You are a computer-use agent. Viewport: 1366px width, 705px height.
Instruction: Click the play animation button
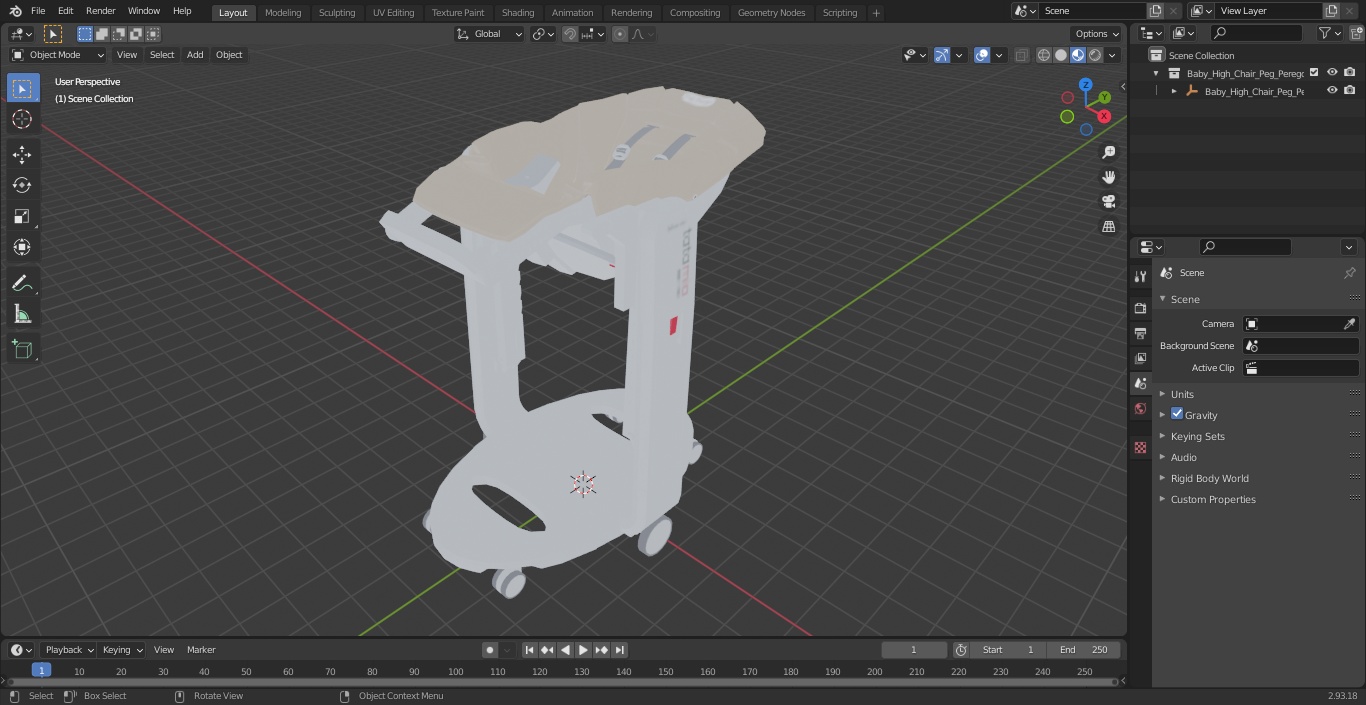click(x=583, y=650)
